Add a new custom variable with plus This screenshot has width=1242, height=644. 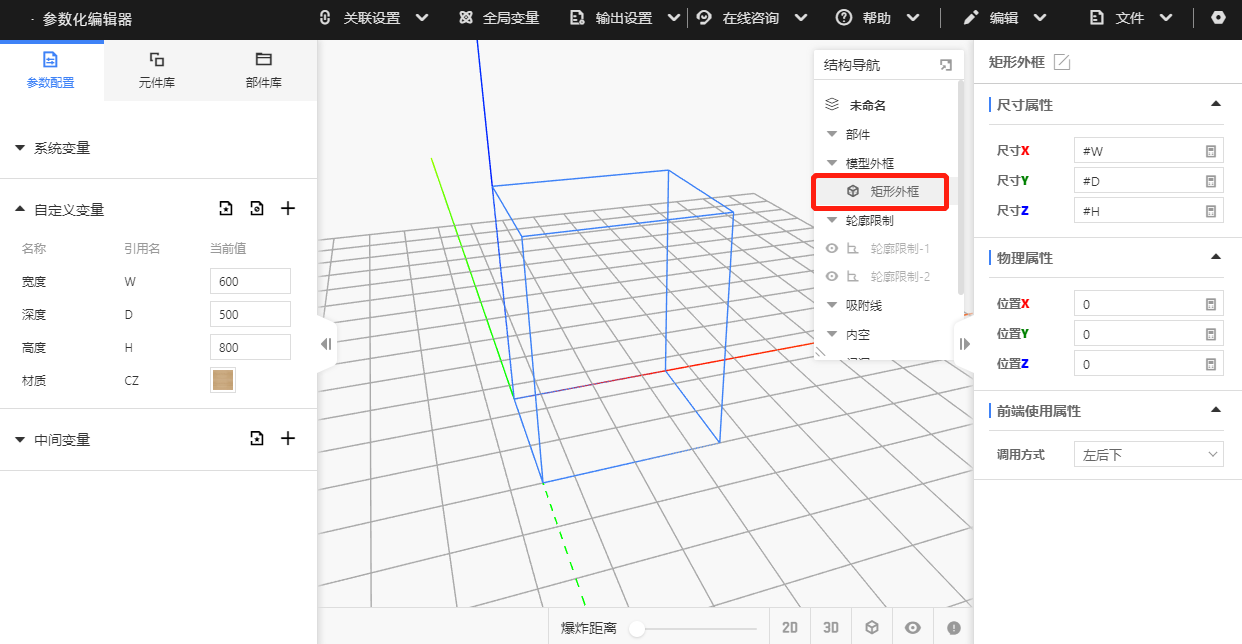click(x=288, y=208)
